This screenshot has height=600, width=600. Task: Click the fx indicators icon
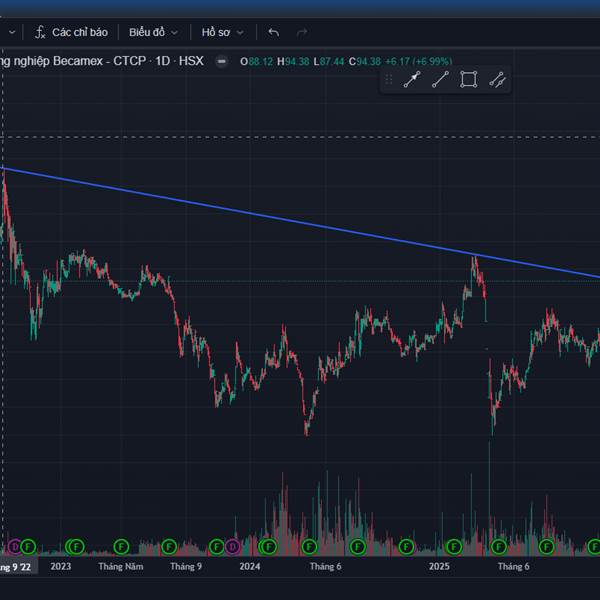[40, 32]
